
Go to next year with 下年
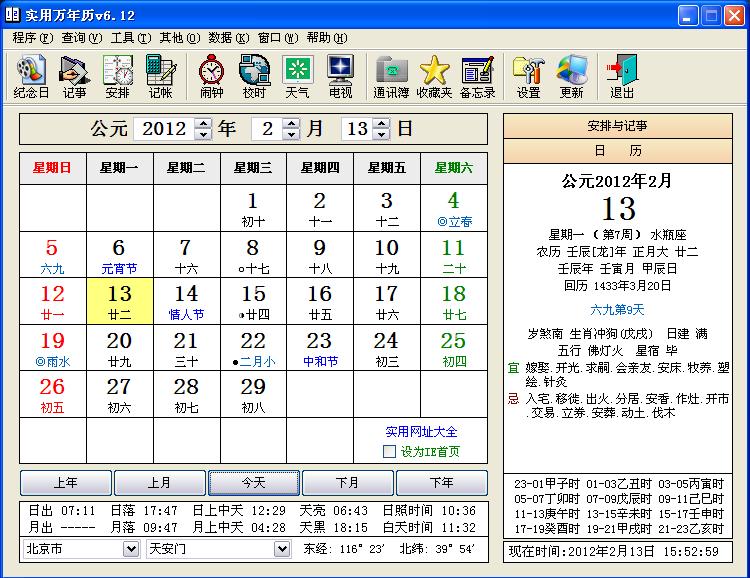[441, 482]
